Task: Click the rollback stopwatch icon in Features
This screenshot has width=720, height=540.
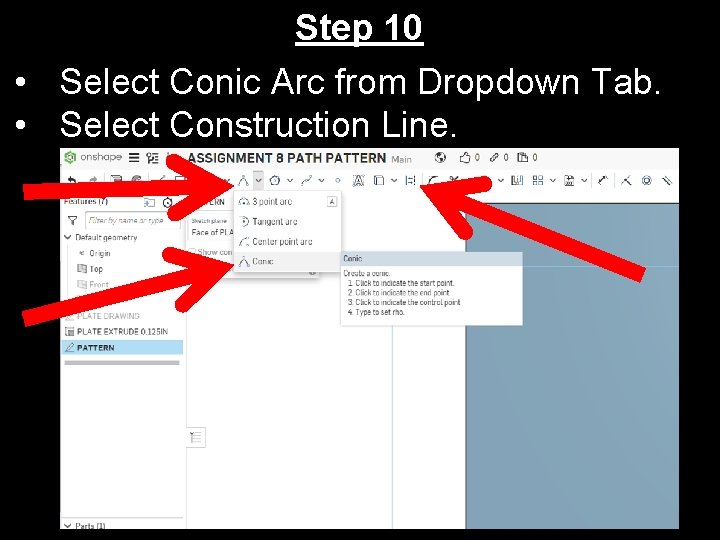Action: click(168, 202)
